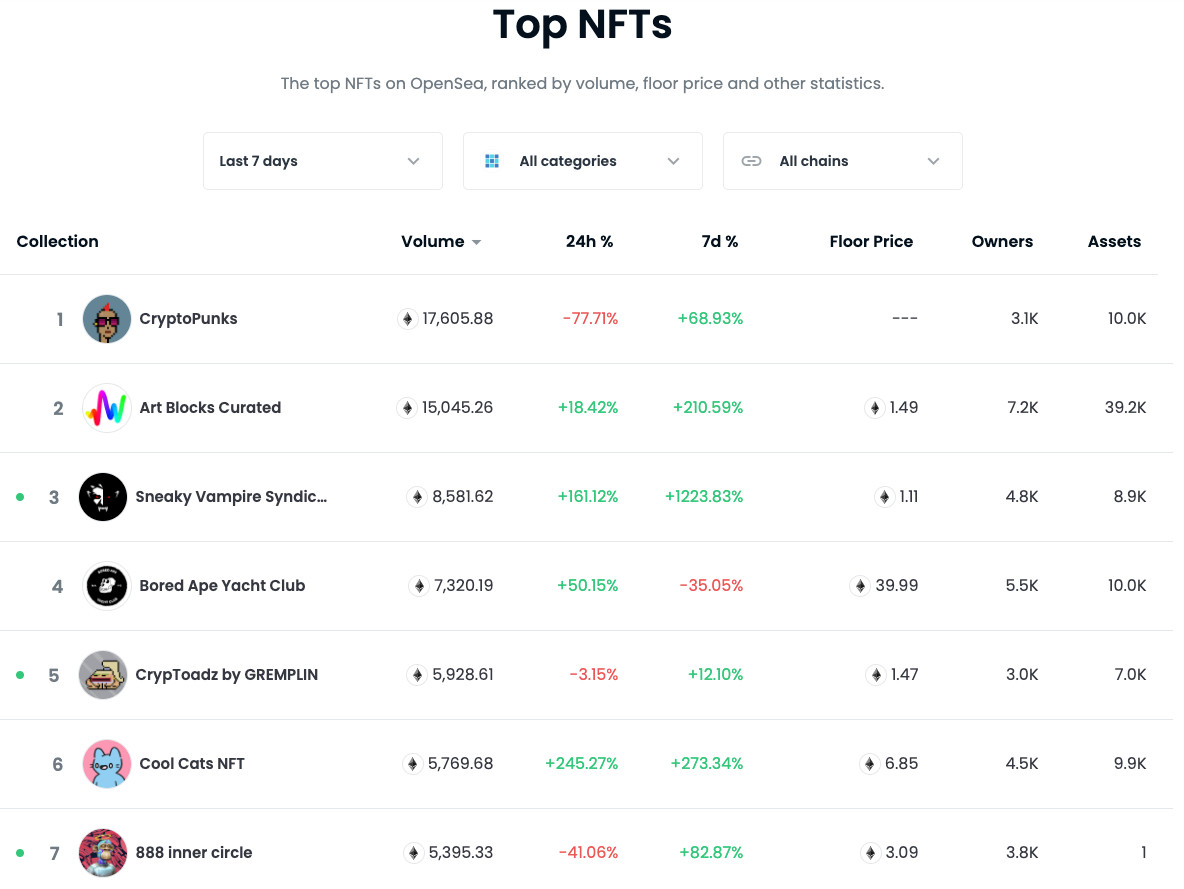Click the Bored Ape Yacht Club logo

coord(106,586)
